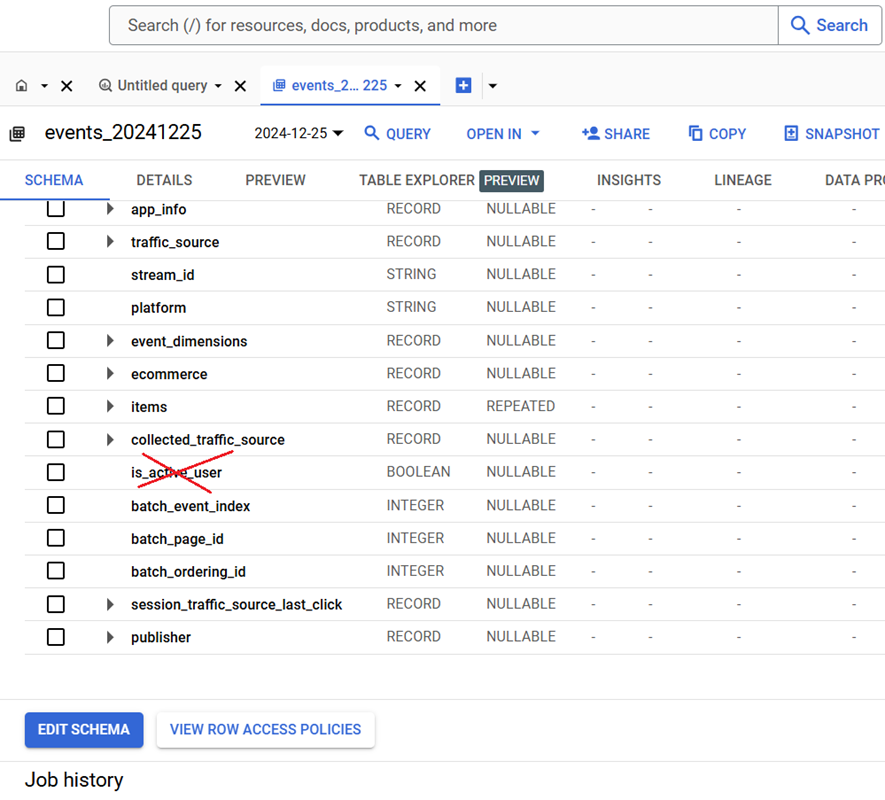
Task: Close the Untitled query tab
Action: pos(240,86)
